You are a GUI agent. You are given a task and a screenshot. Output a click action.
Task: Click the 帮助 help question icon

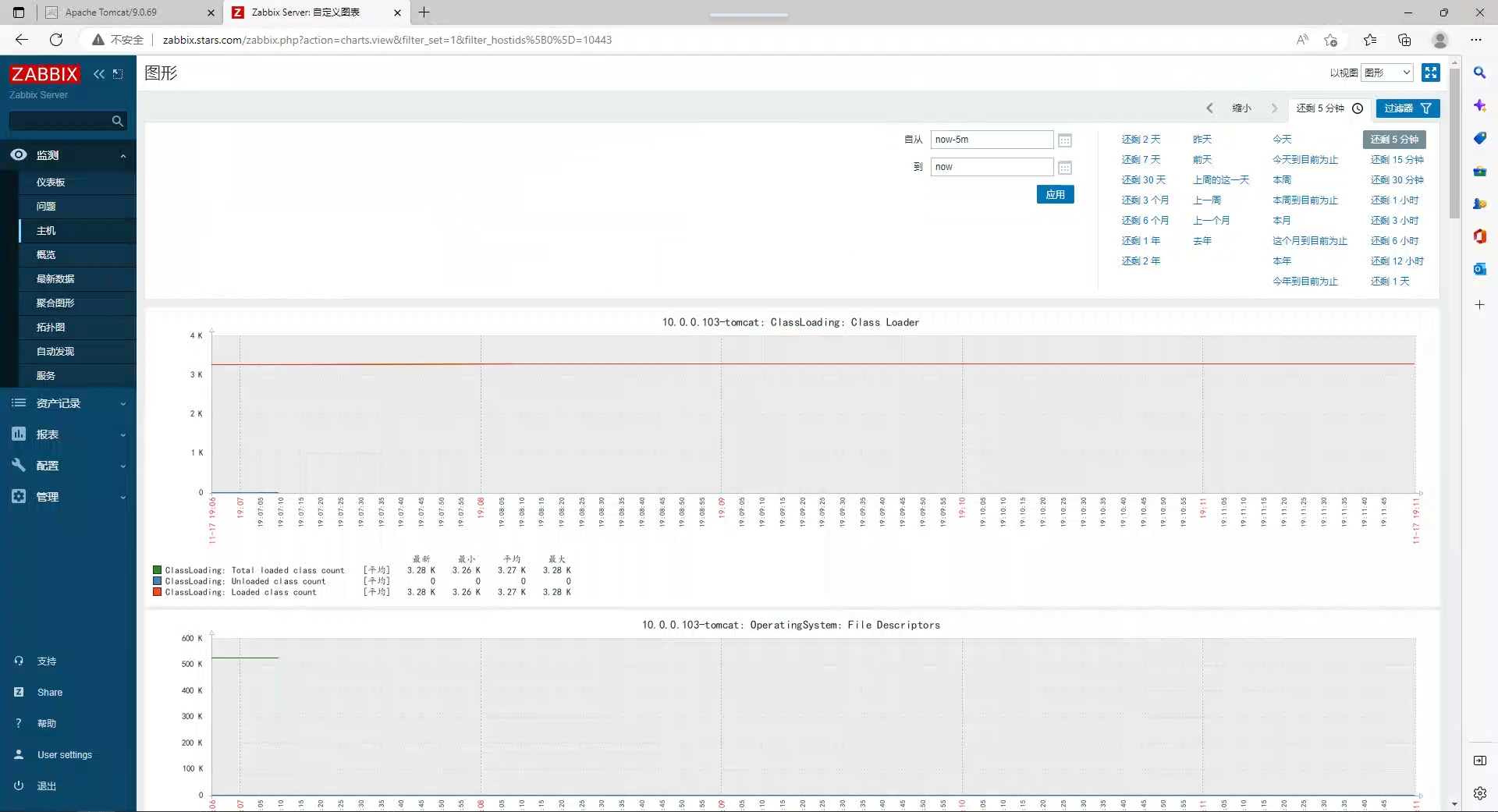pyautogui.click(x=19, y=723)
